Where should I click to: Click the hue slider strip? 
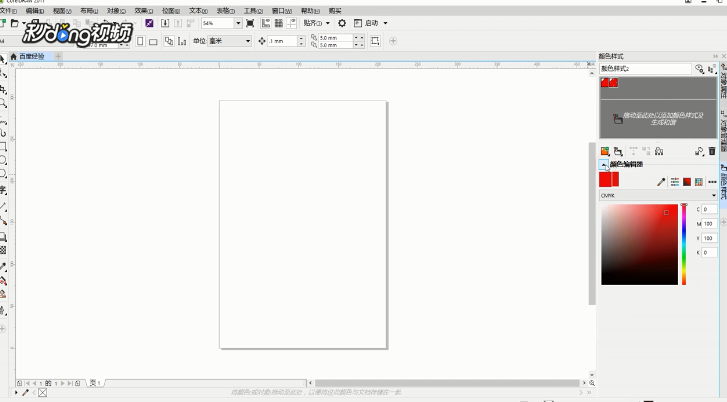[x=684, y=244]
